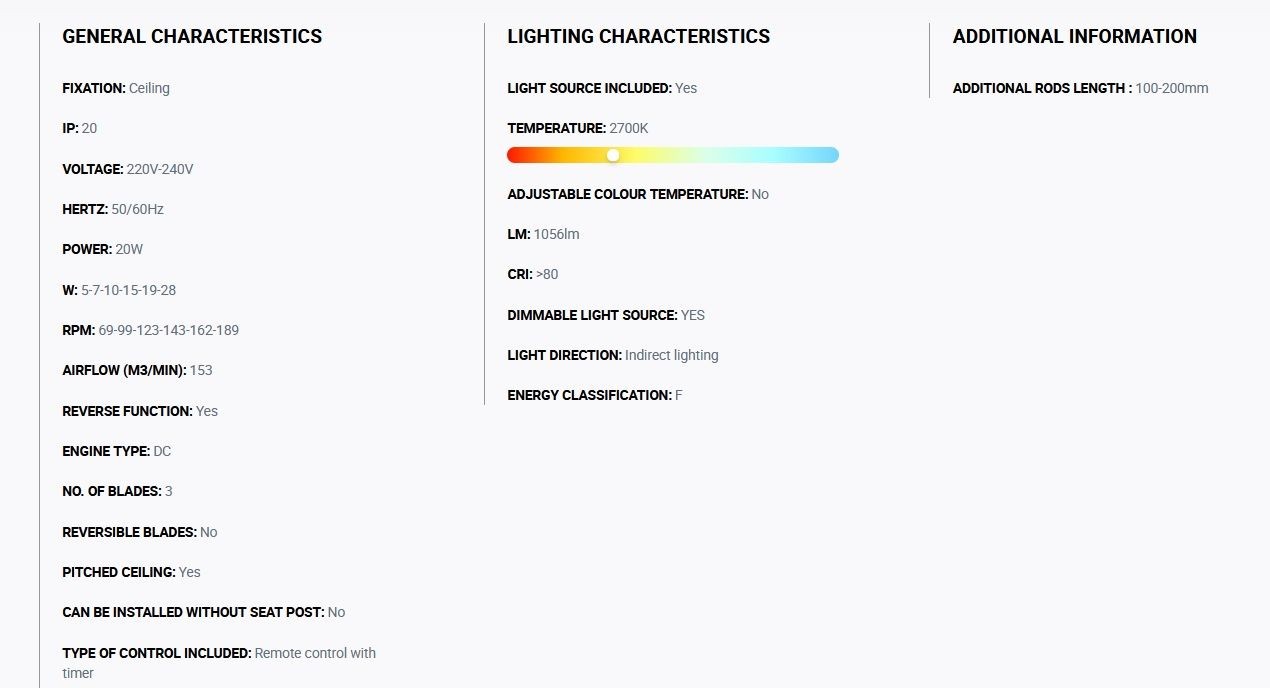Image resolution: width=1270 pixels, height=688 pixels.
Task: Click the Temperature 2700K label
Action: 578,128
